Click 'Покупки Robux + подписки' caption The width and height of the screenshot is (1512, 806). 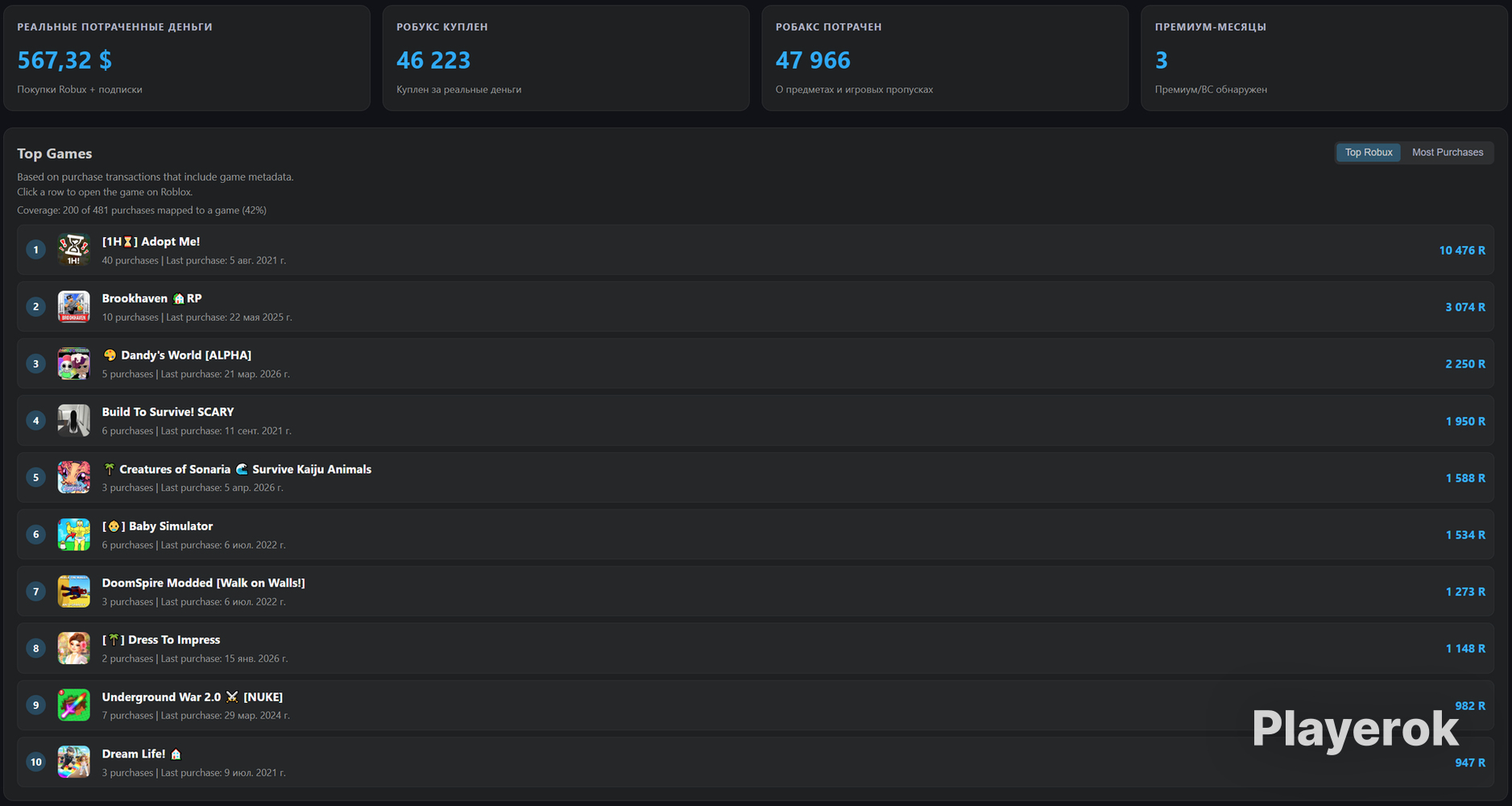tap(80, 89)
